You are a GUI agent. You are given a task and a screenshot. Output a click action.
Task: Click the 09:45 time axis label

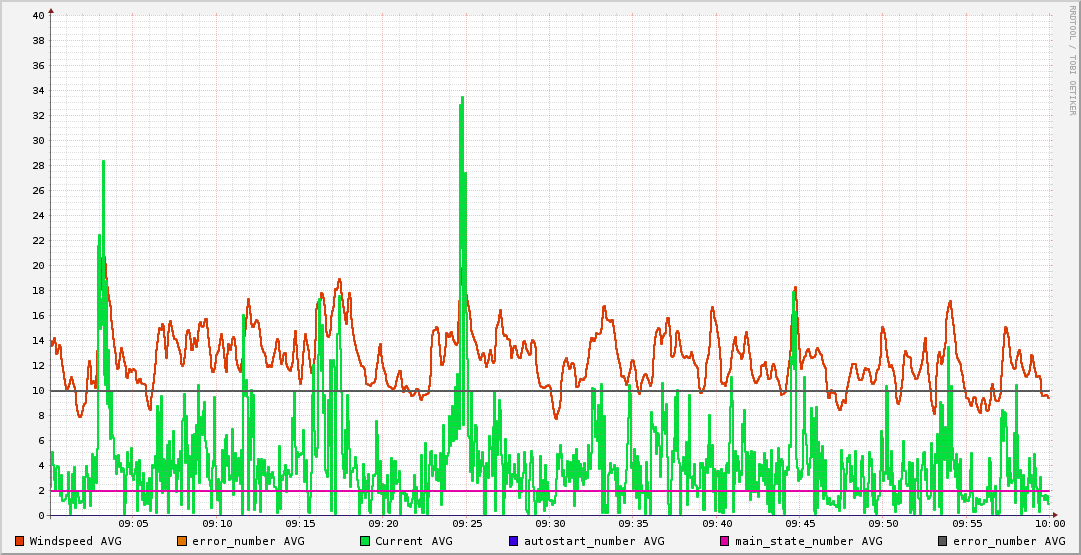coord(800,525)
